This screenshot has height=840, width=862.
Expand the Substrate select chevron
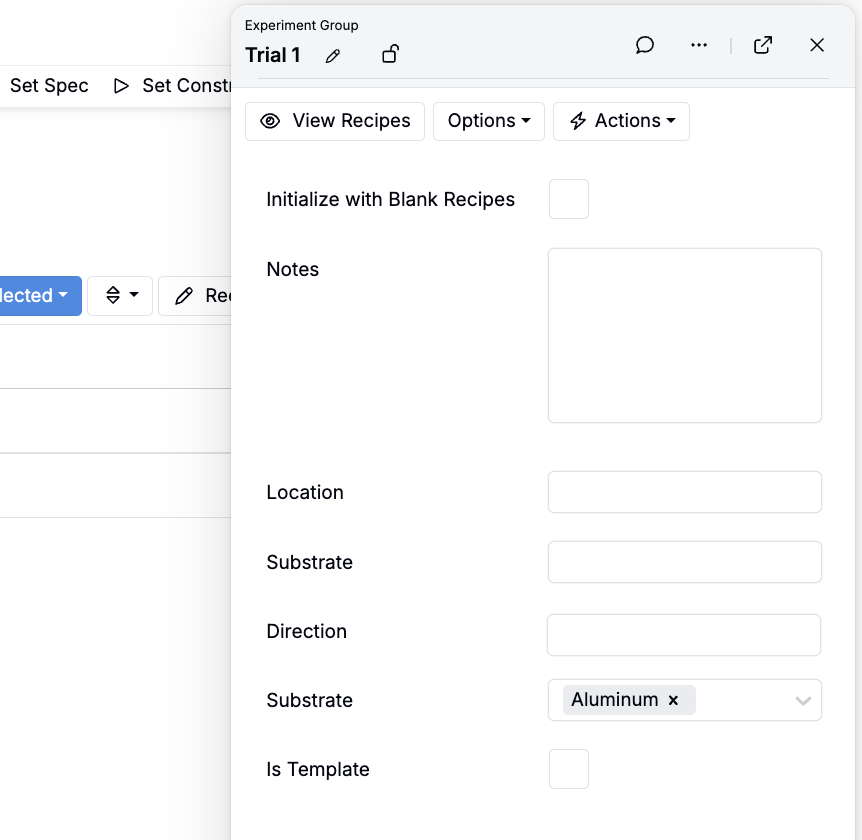[x=802, y=701]
